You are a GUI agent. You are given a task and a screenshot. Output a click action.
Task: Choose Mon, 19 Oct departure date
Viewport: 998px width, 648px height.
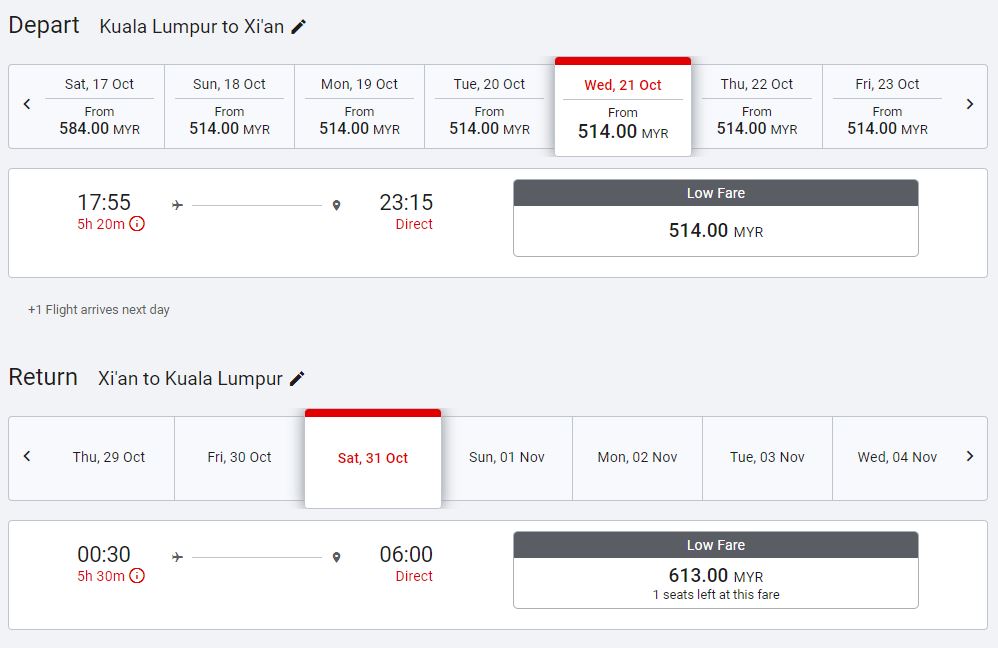[x=359, y=106]
